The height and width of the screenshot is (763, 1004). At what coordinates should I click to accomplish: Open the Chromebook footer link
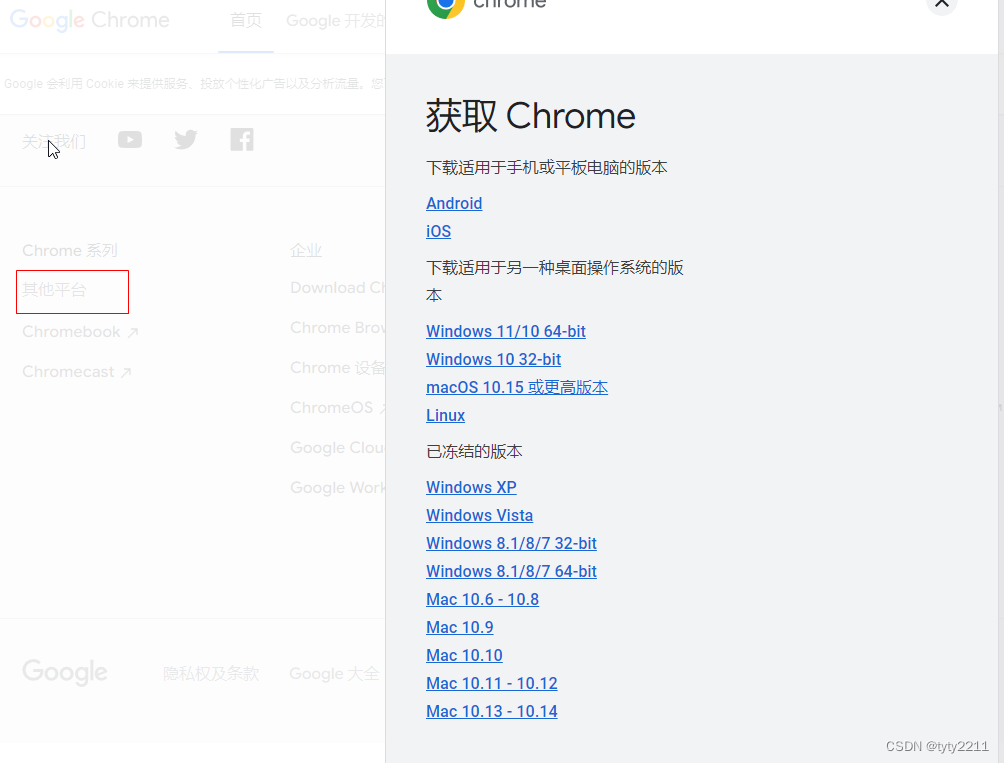coord(80,332)
